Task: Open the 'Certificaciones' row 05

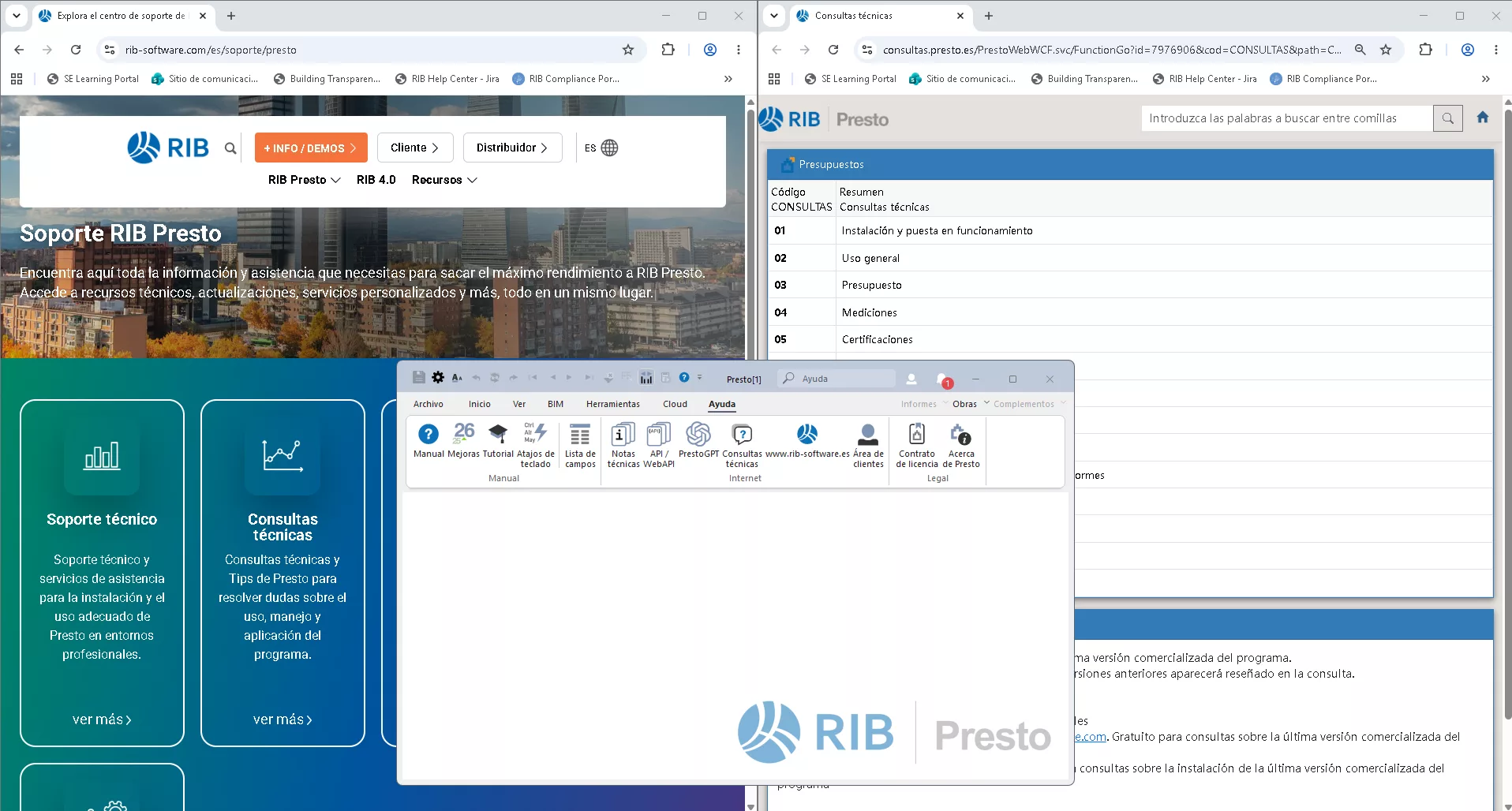Action: 1130,339
